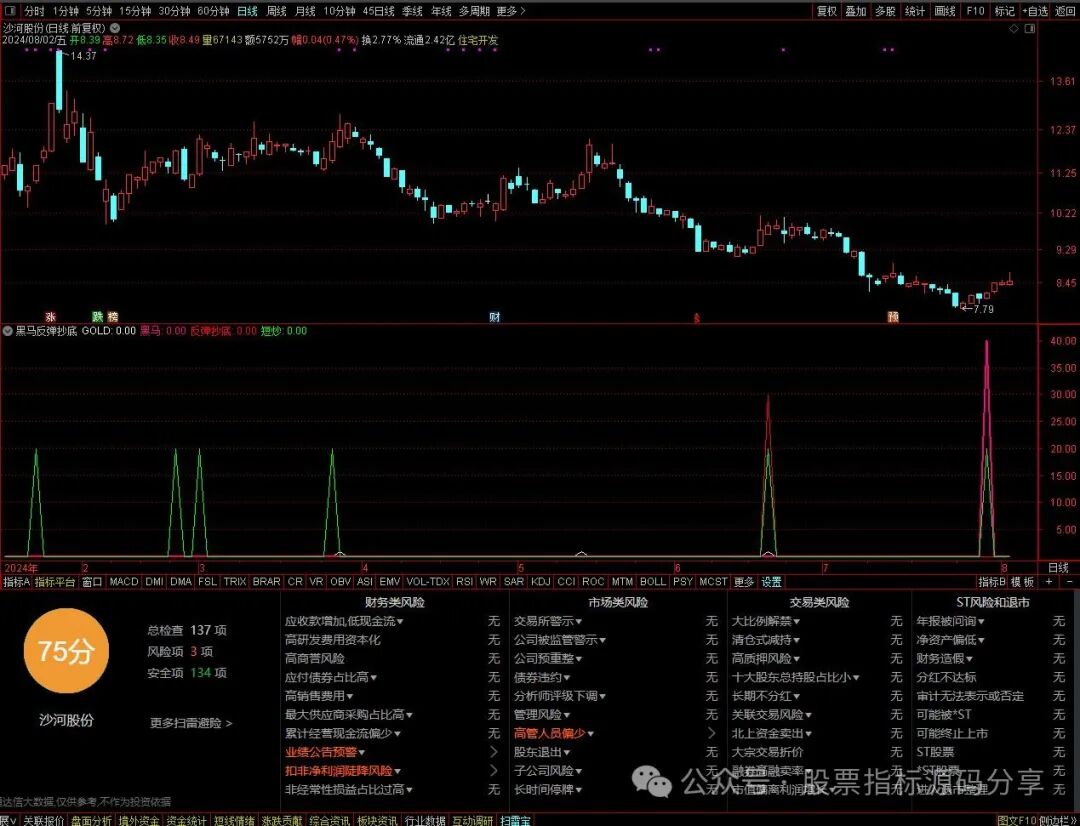This screenshot has width=1080, height=826.
Task: Open the 画线 drawing tool
Action: 945,11
